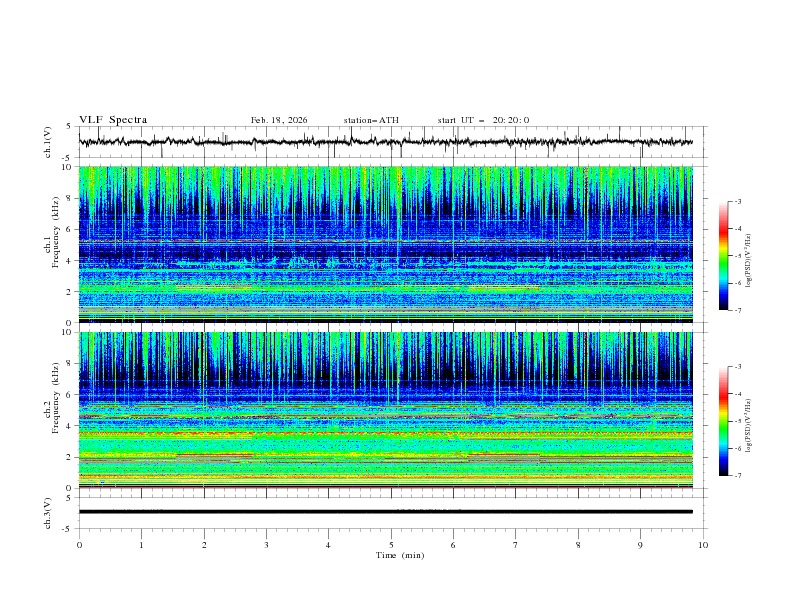
Task: Select the "start UT = 20:20:0" label
Action: (x=483, y=120)
